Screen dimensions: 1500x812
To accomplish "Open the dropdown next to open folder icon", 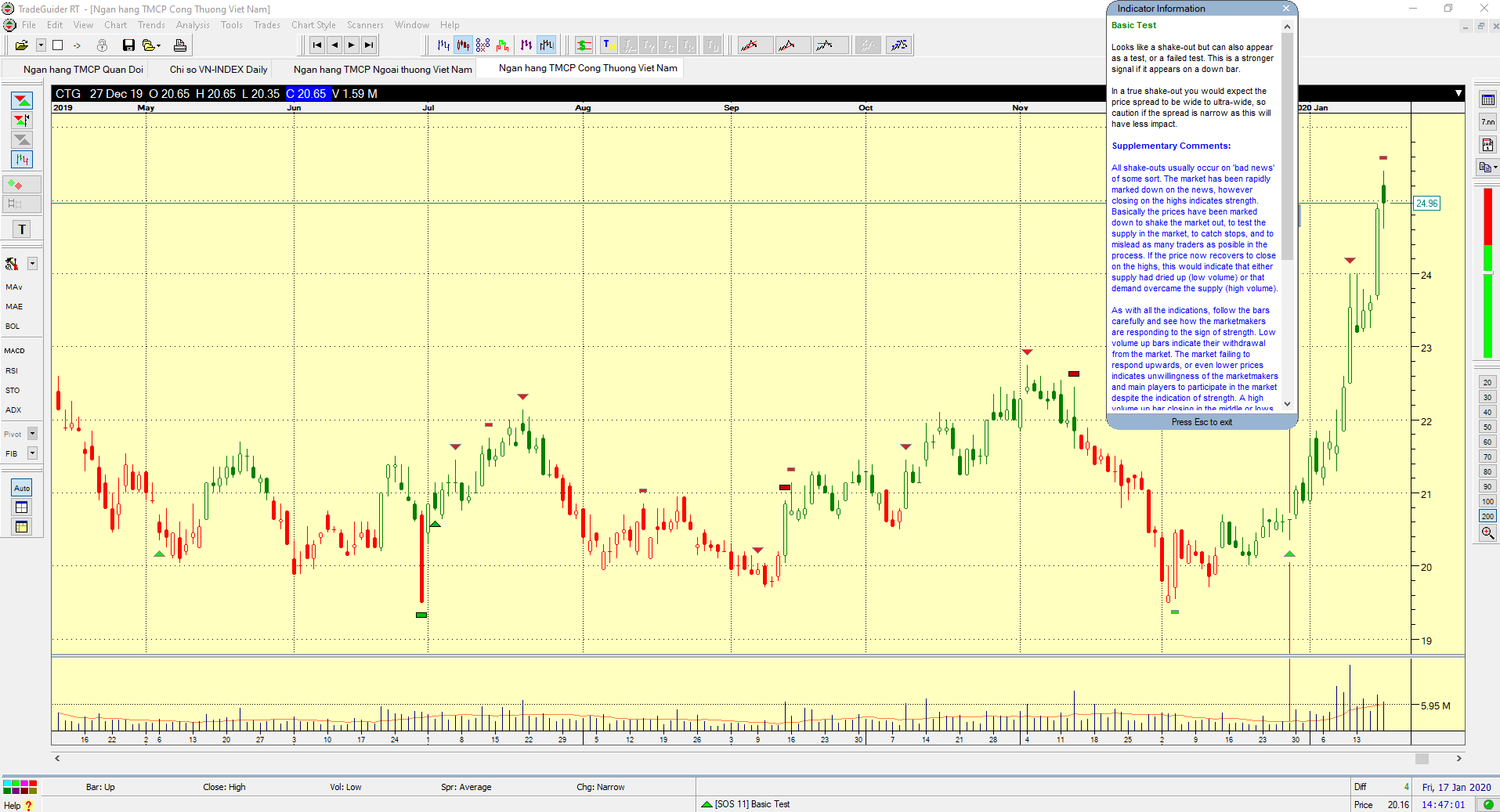I will click(41, 45).
